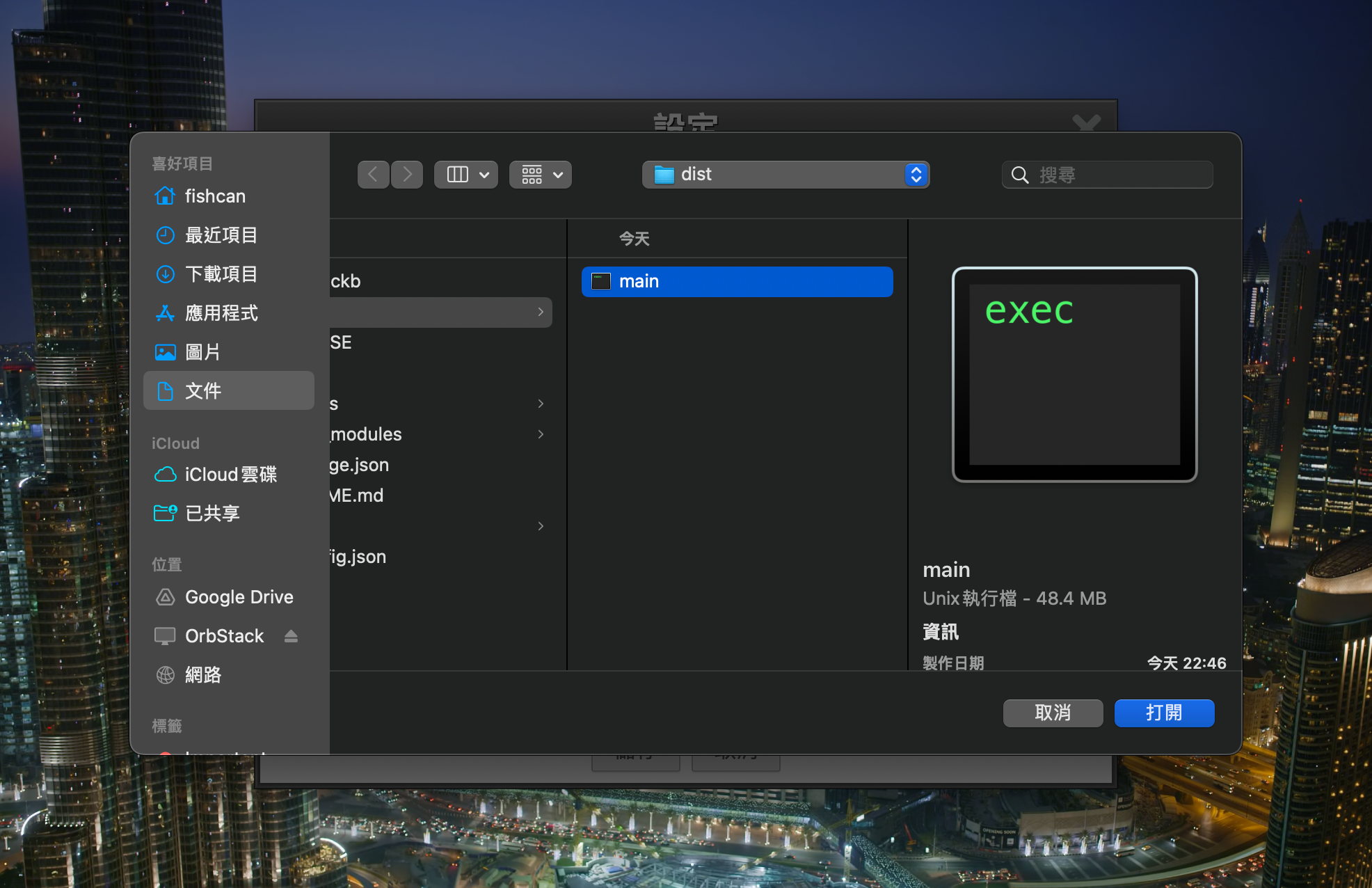
Task: Open Network (網路) location
Action: click(x=202, y=675)
